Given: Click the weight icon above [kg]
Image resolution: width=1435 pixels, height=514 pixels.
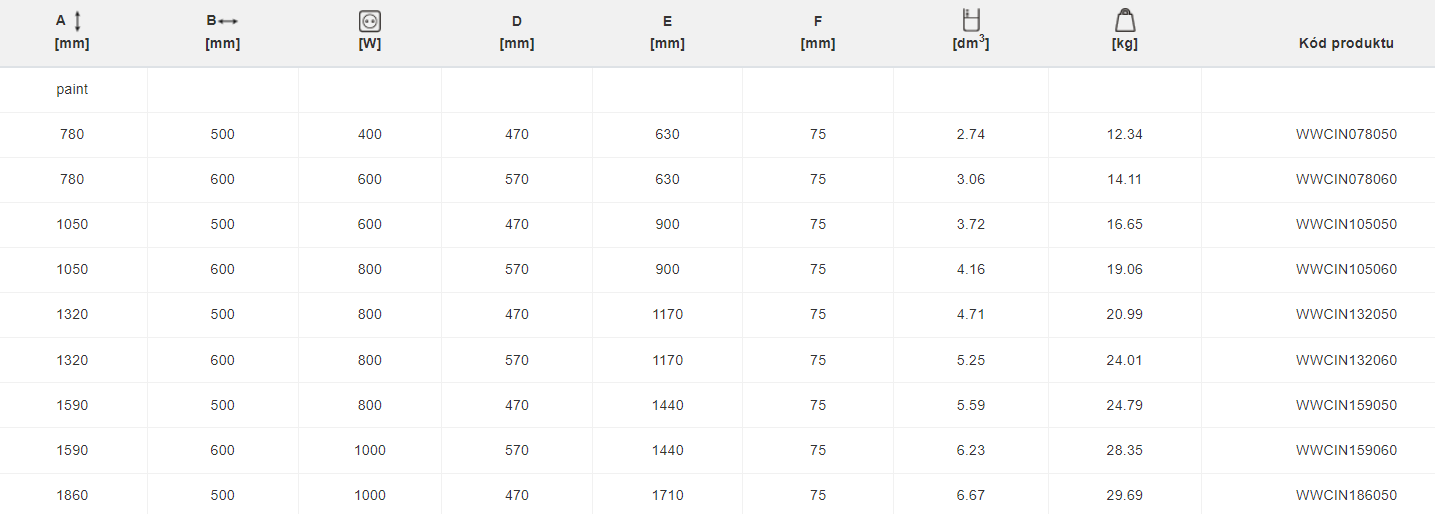Looking at the screenshot, I should pos(1125,21).
